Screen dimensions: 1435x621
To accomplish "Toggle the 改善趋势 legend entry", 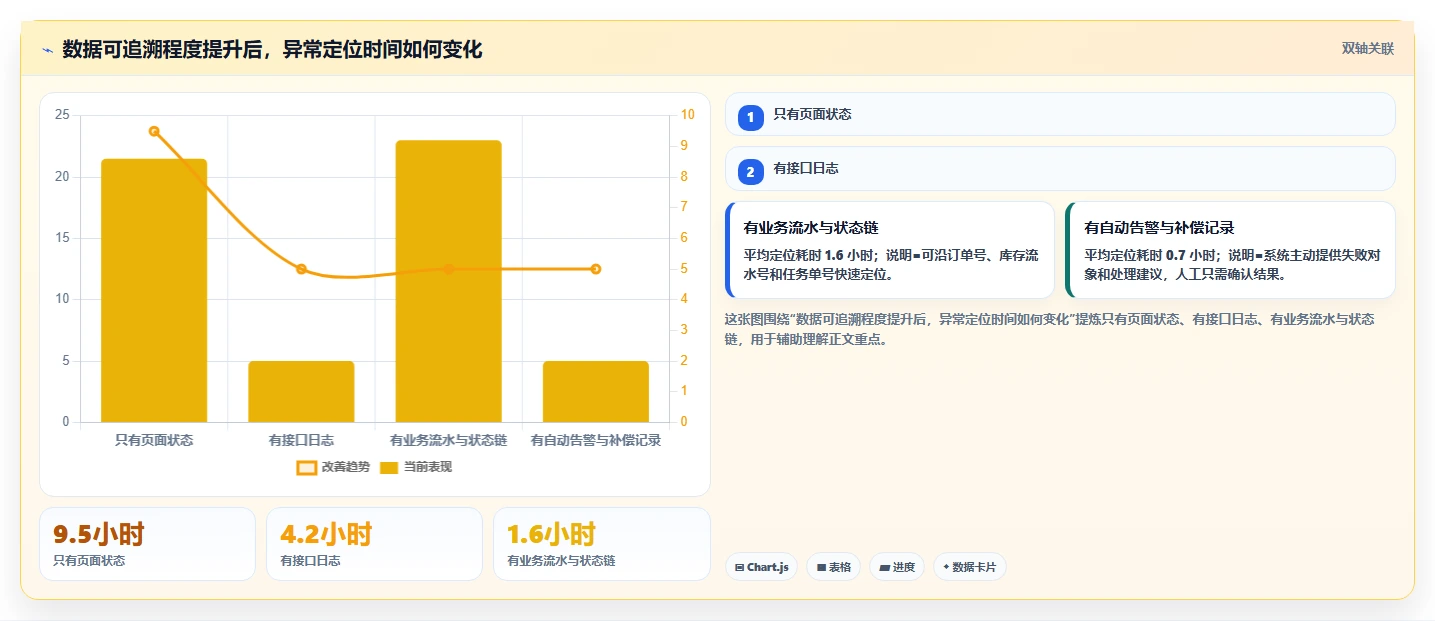I will tap(333, 467).
